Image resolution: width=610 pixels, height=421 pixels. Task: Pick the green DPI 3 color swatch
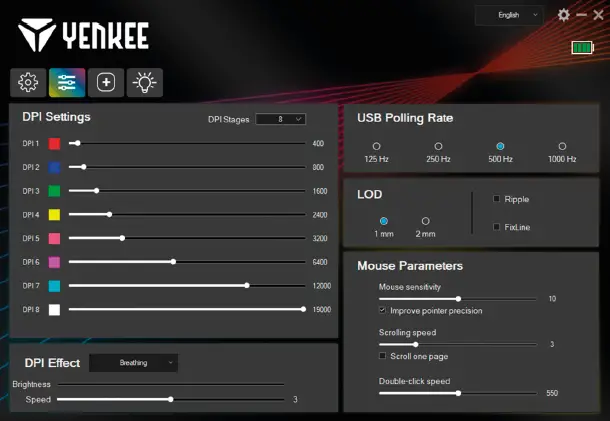click(x=54, y=191)
